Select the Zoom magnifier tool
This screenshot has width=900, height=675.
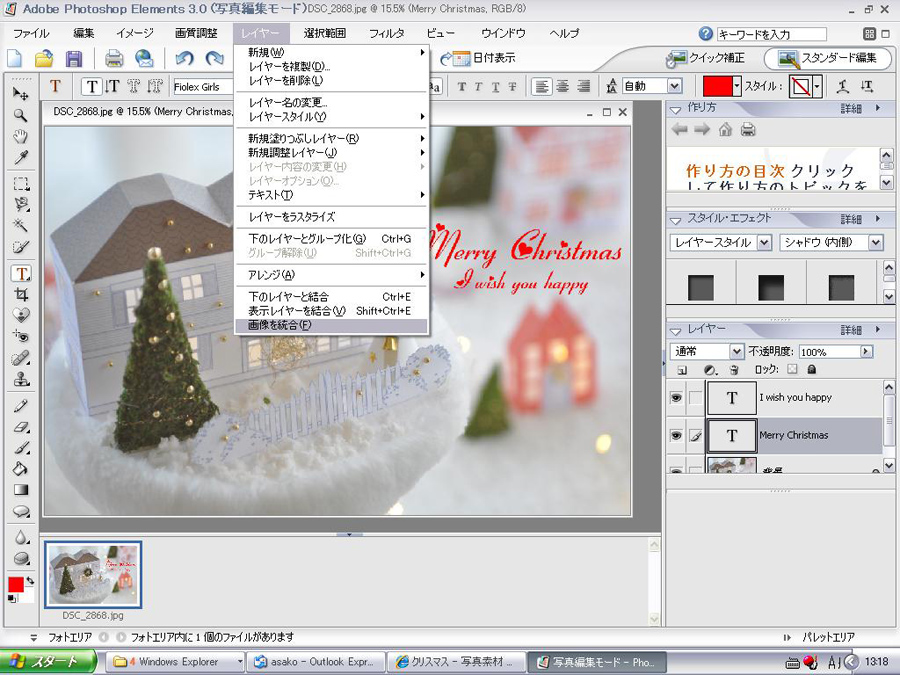(x=20, y=115)
